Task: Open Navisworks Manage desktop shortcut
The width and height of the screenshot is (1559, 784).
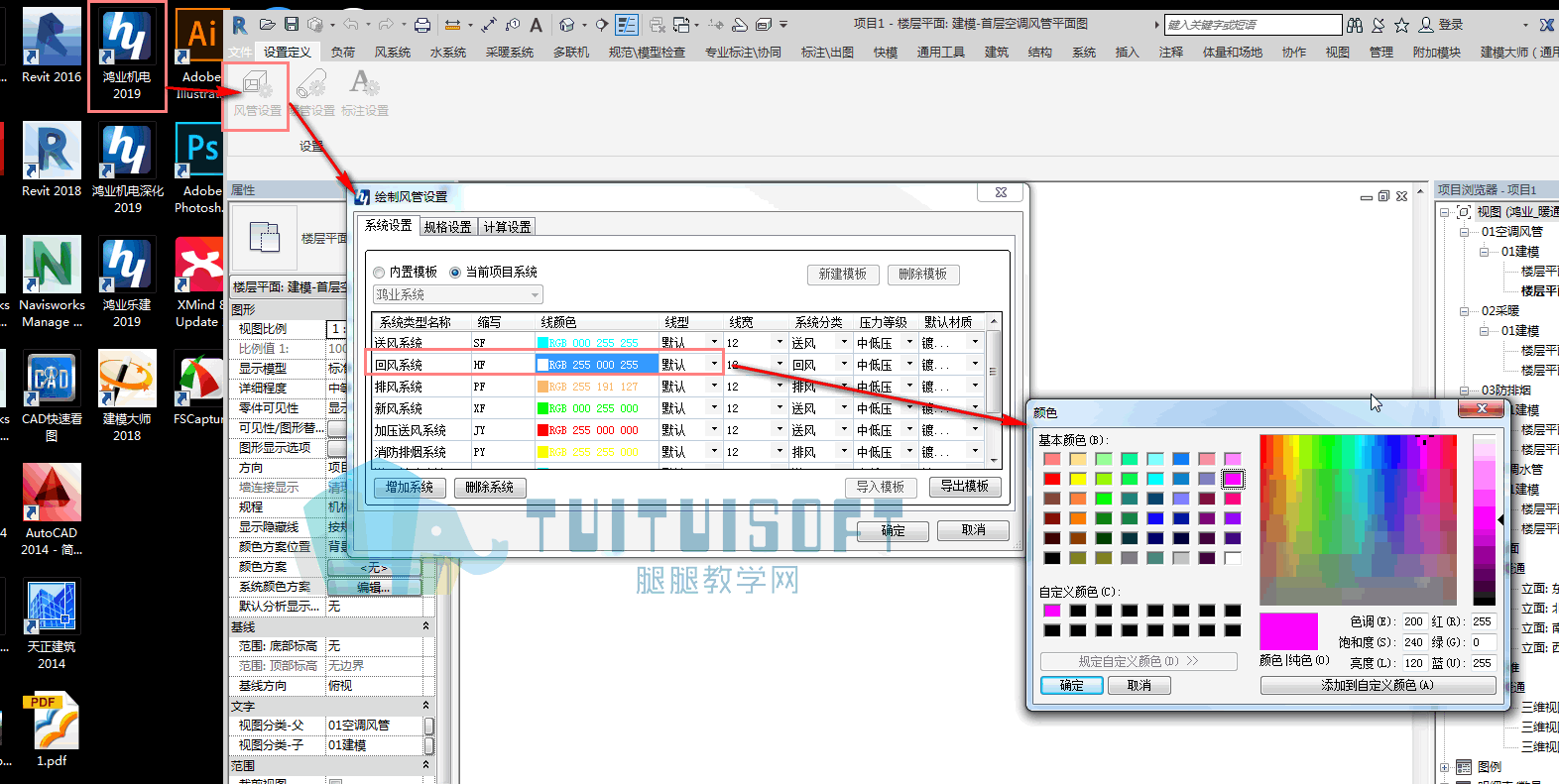Action: (52, 283)
